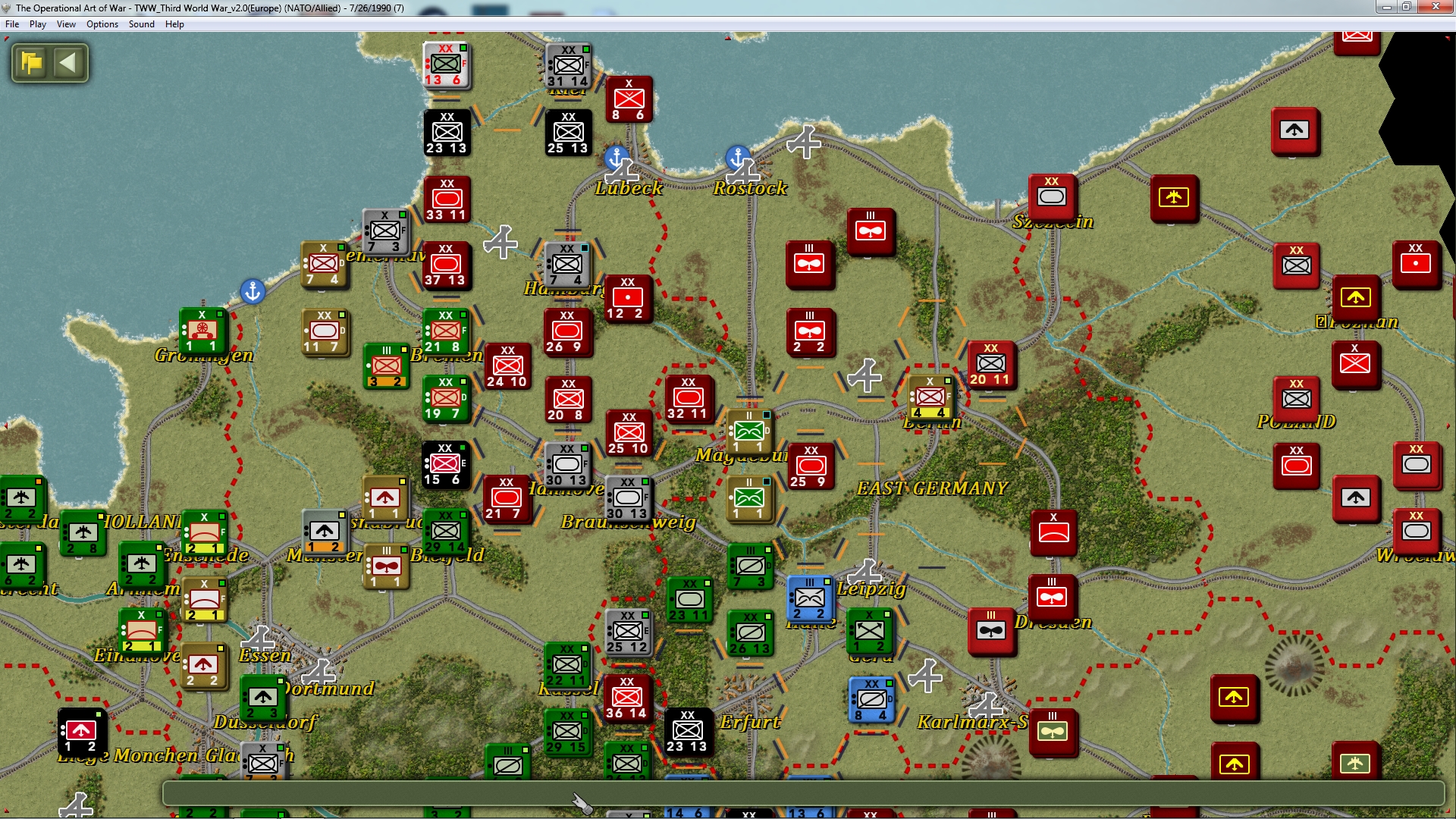Select the green 22 11 division

566,666
